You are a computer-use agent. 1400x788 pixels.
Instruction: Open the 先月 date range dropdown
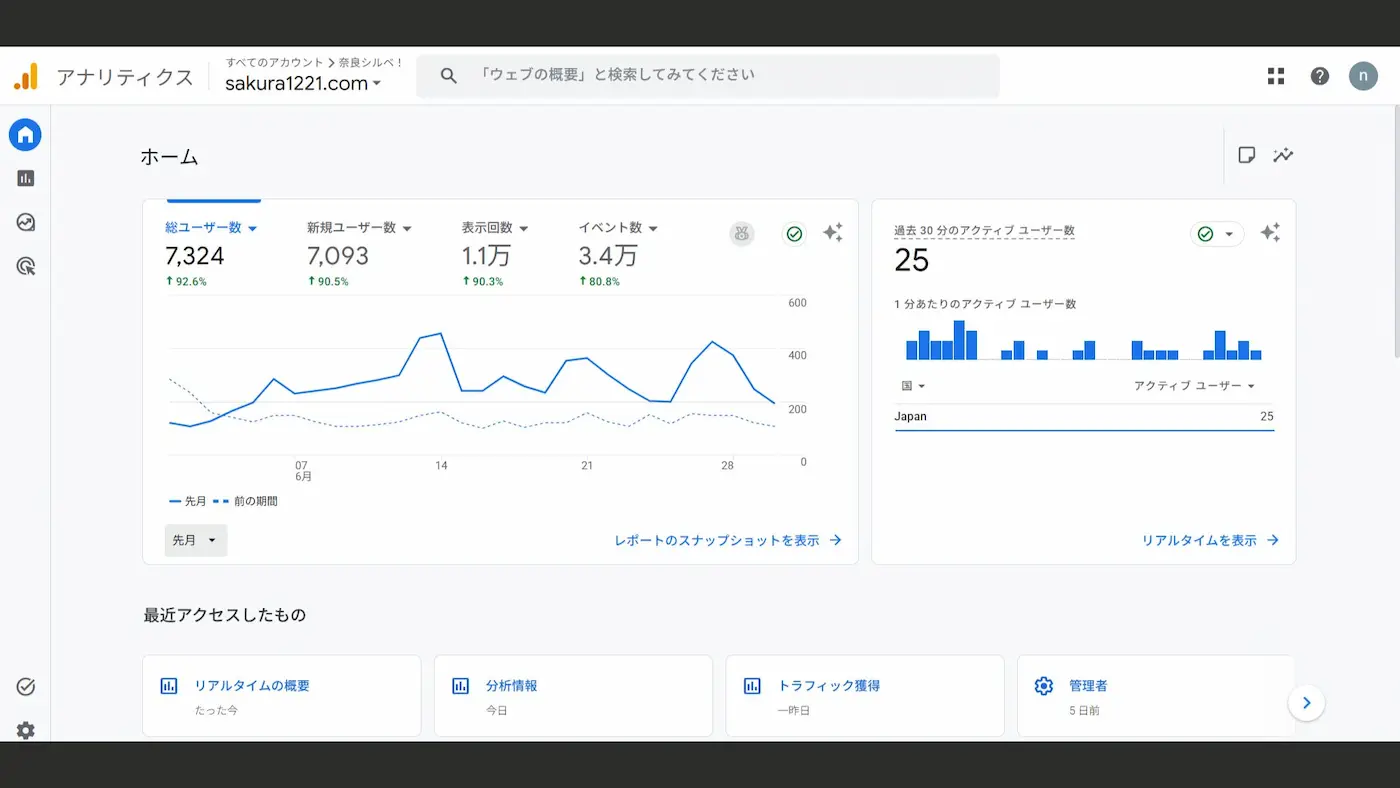coord(196,540)
